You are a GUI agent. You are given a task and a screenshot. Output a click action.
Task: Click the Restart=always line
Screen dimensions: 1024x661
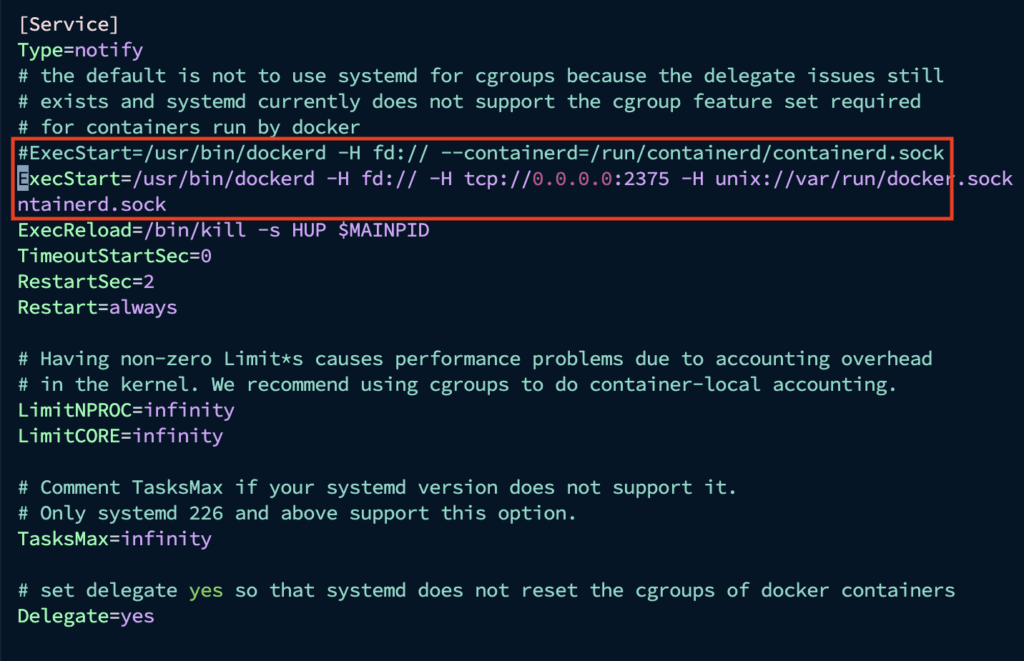pos(97,308)
